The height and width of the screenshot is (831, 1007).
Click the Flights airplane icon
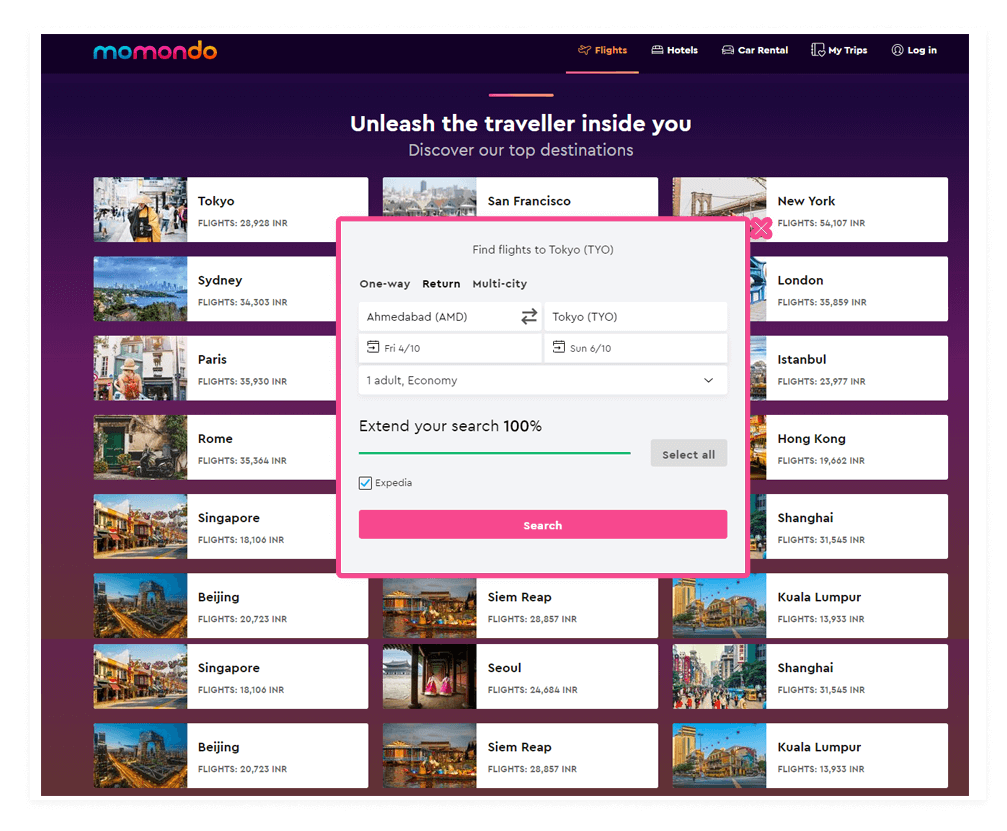pyautogui.click(x=584, y=50)
